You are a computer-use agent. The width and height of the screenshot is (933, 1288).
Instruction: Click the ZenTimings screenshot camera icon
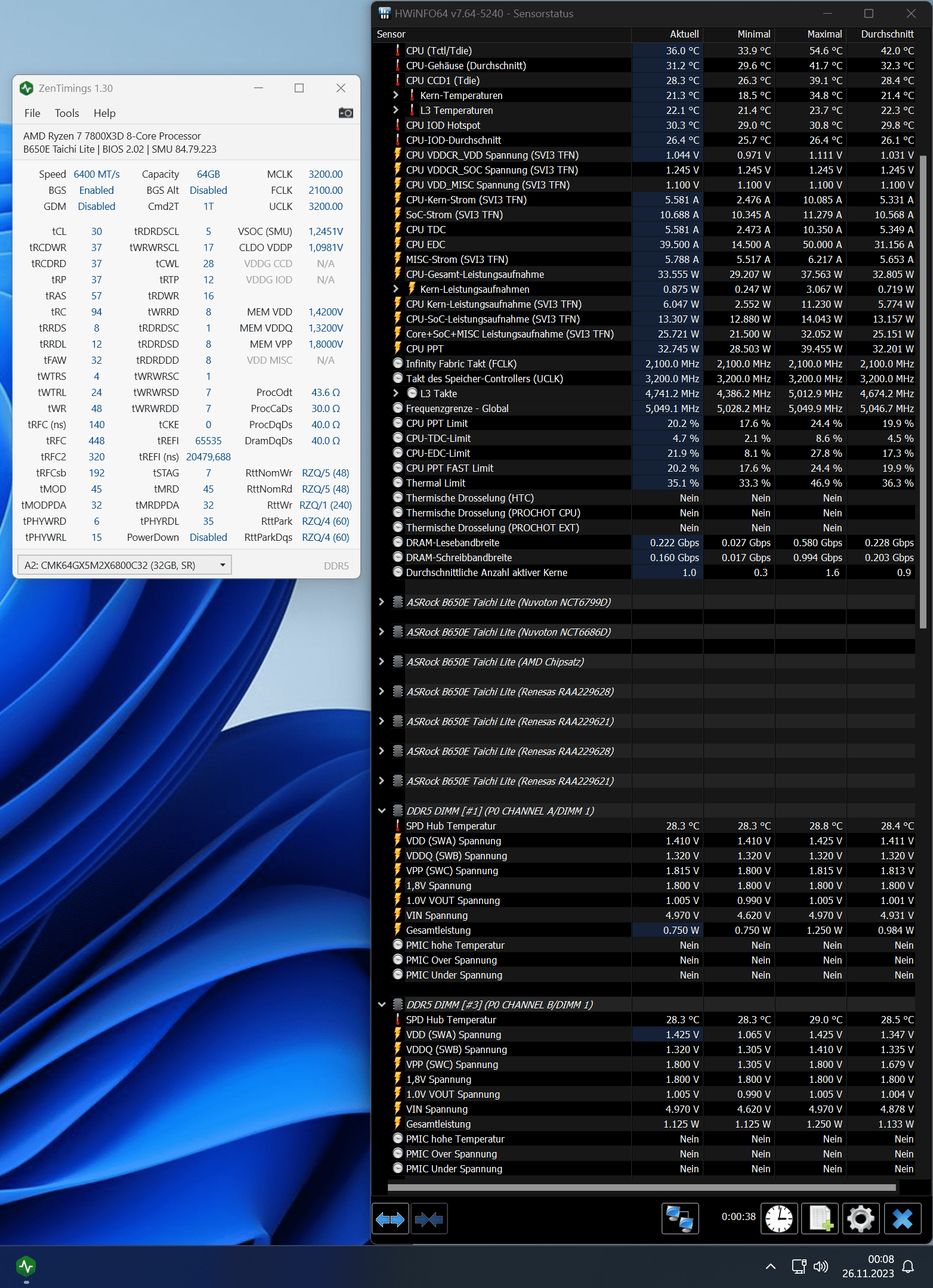coord(346,113)
